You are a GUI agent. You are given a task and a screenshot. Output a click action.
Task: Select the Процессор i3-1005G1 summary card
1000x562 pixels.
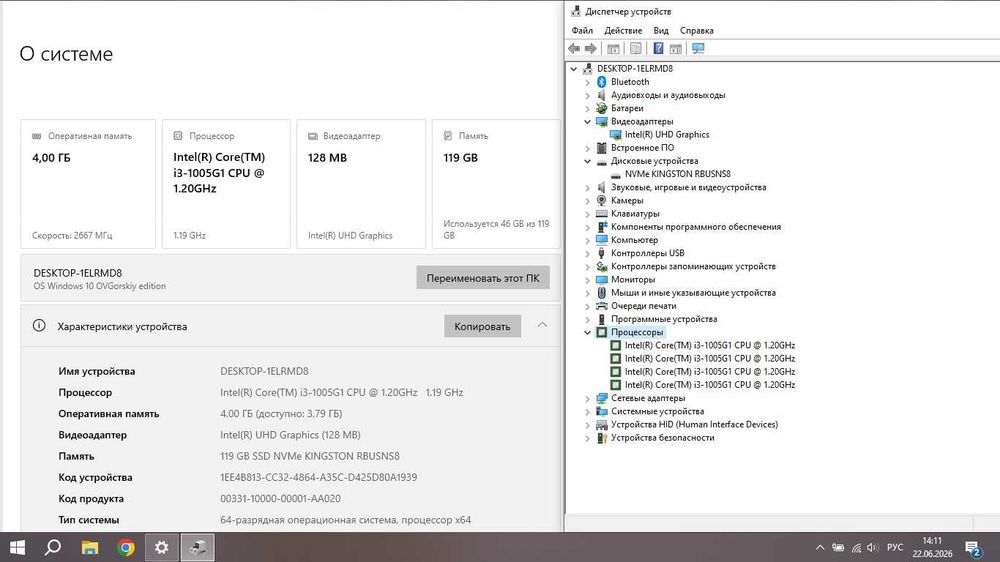[226, 184]
